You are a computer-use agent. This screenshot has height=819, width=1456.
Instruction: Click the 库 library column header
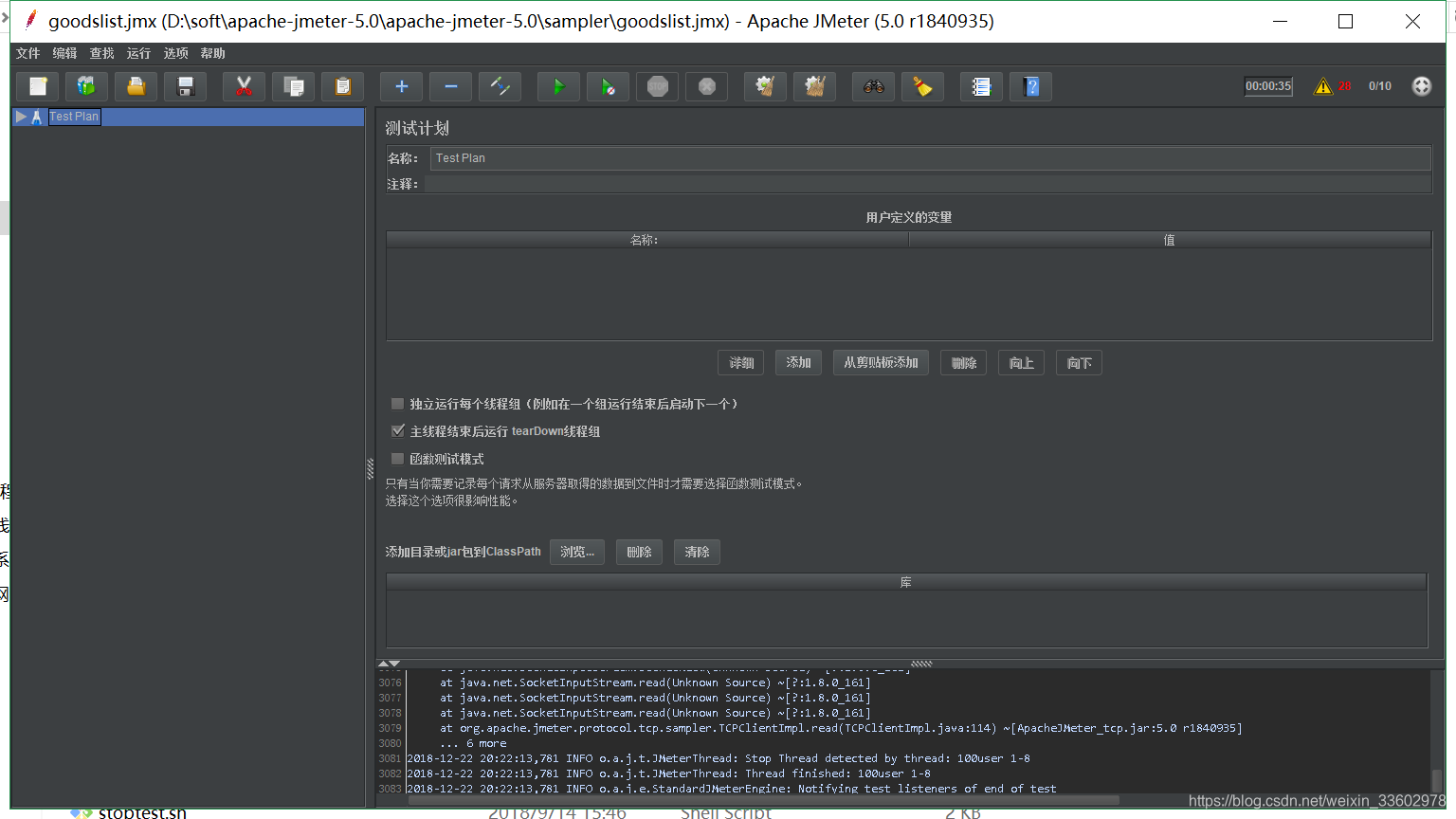click(x=906, y=582)
